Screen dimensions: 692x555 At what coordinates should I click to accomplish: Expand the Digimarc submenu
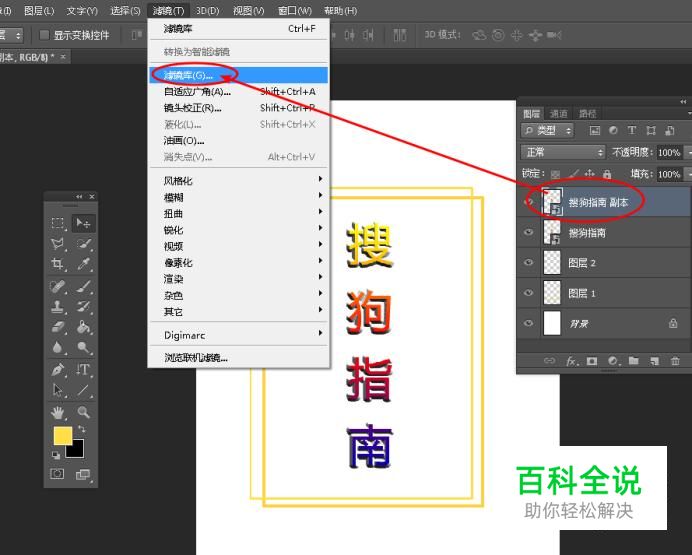(x=241, y=335)
